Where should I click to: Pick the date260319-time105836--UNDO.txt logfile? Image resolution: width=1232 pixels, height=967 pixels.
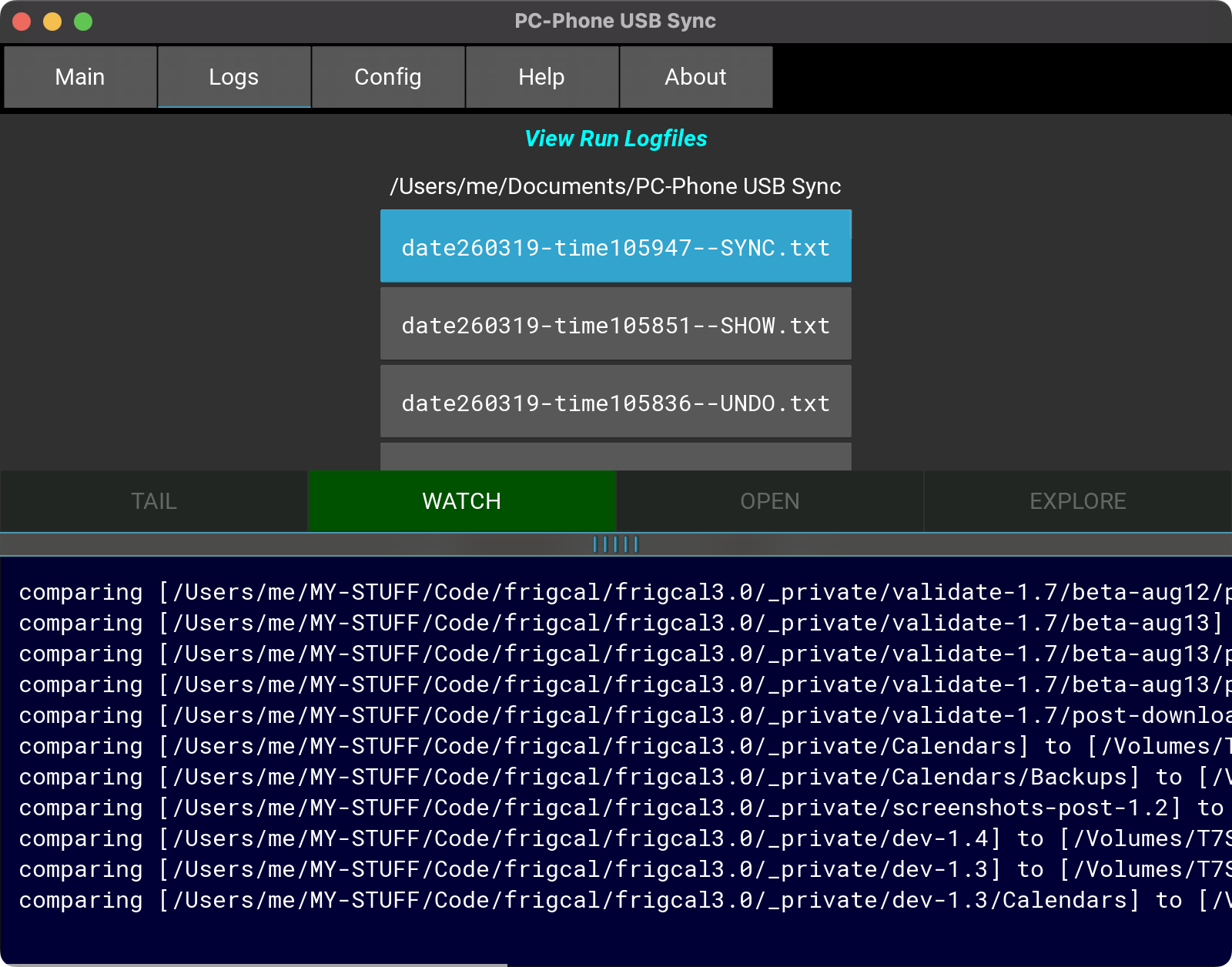click(x=615, y=403)
